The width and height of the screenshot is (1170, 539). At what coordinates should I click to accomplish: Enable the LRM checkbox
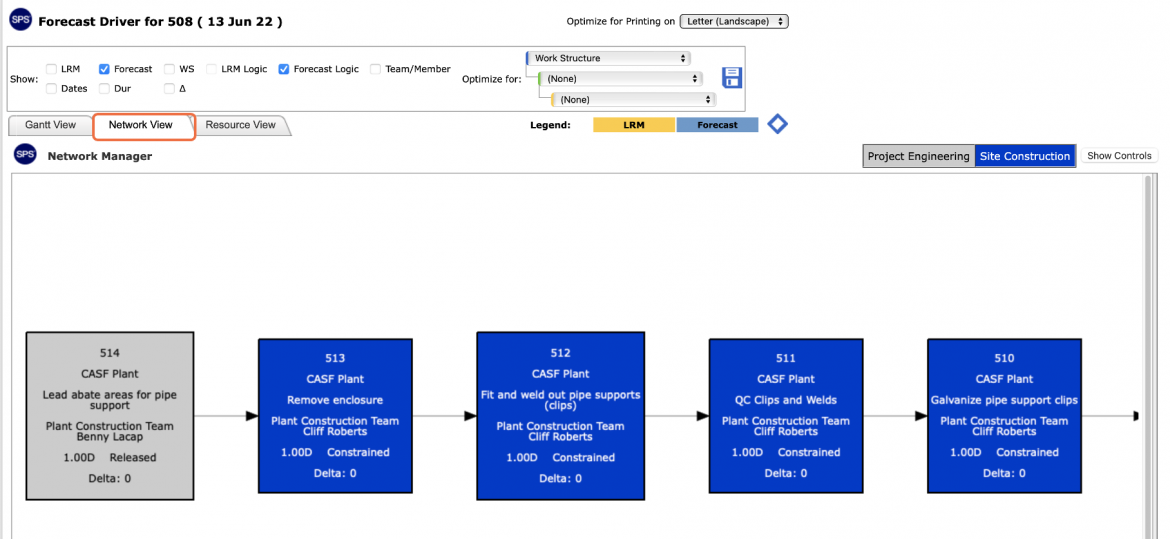[51, 69]
